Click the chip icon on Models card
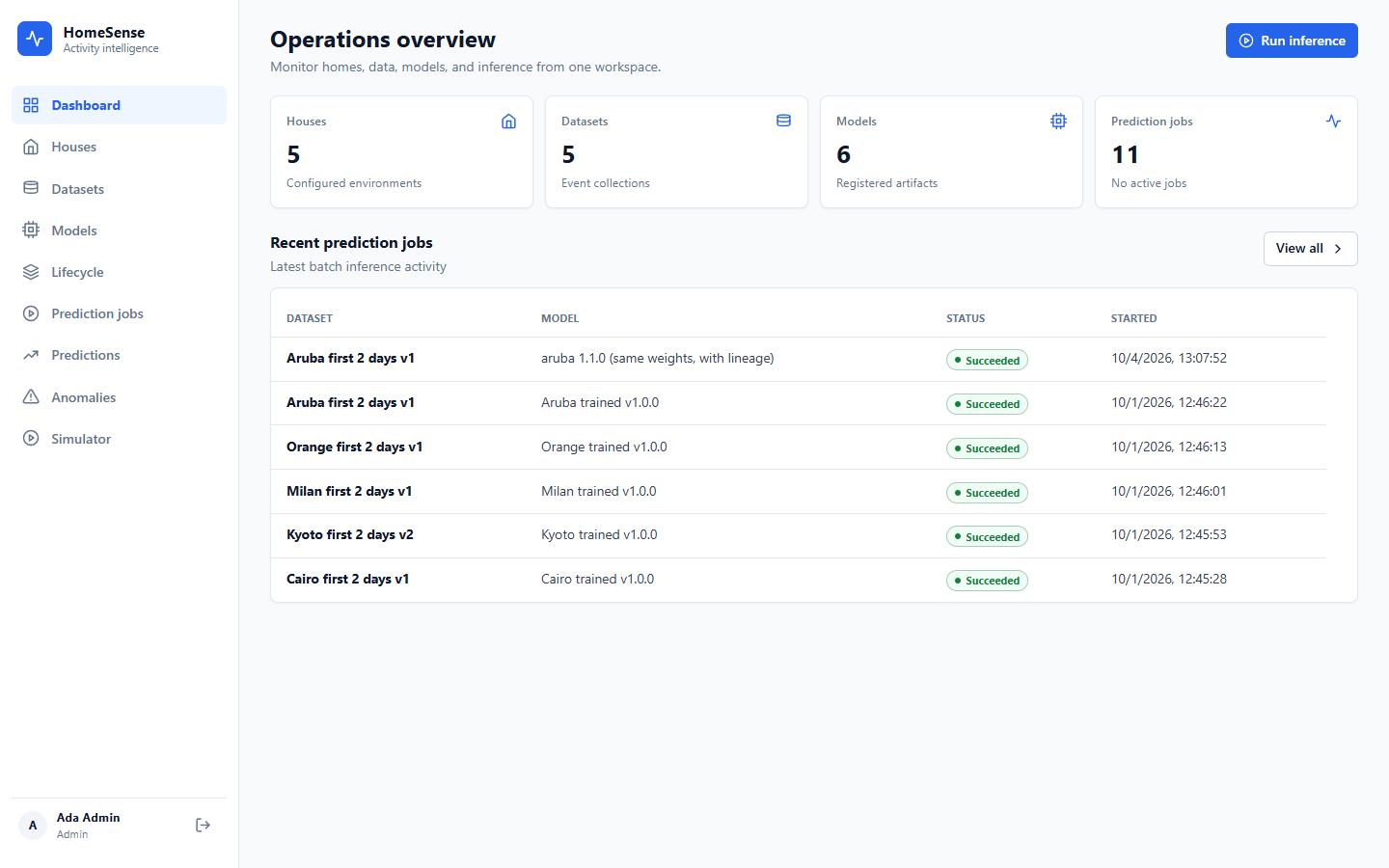This screenshot has width=1389, height=868. 1058,122
